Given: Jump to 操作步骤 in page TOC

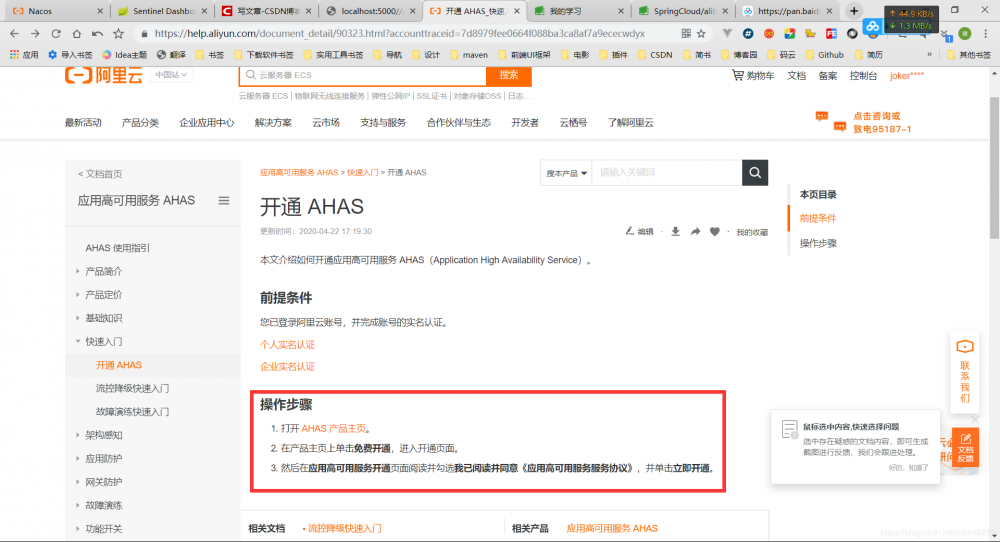Looking at the screenshot, I should pyautogui.click(x=818, y=243).
